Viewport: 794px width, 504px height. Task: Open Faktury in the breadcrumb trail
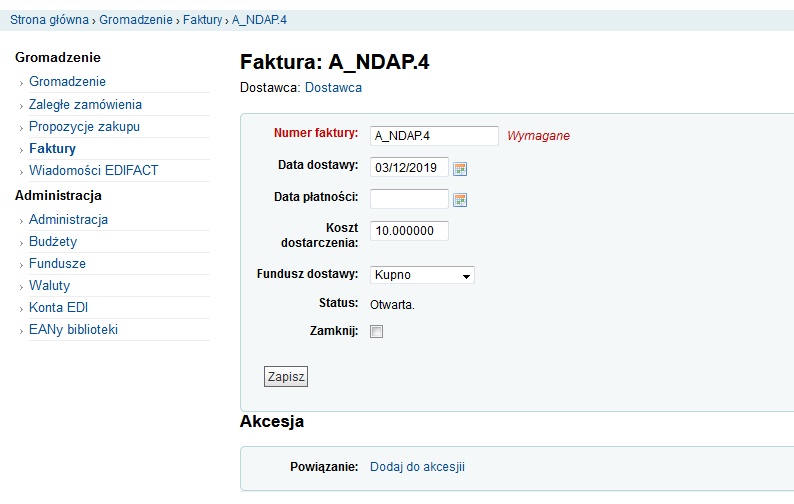point(202,20)
